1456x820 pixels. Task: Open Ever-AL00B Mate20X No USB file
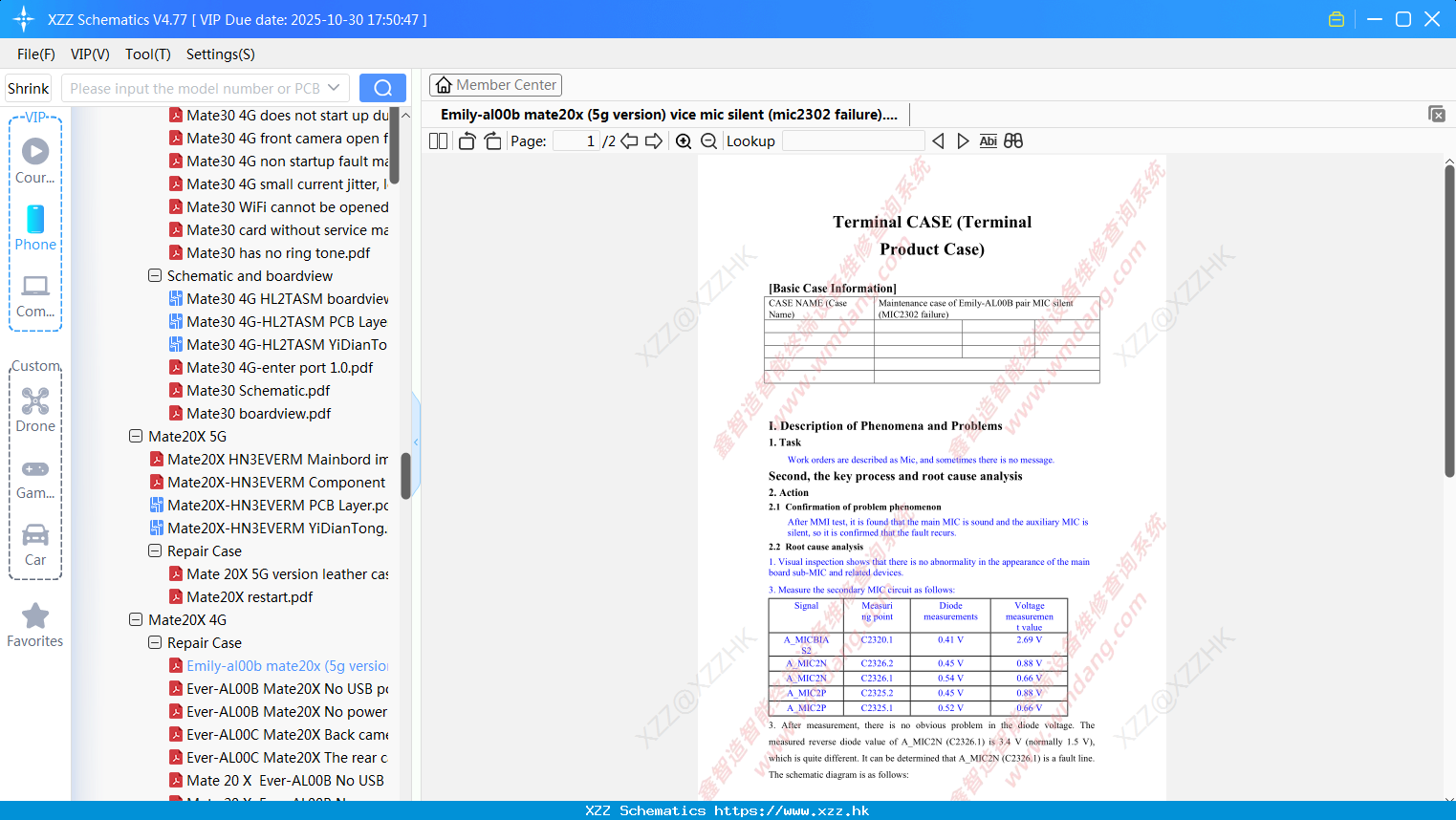click(279, 688)
